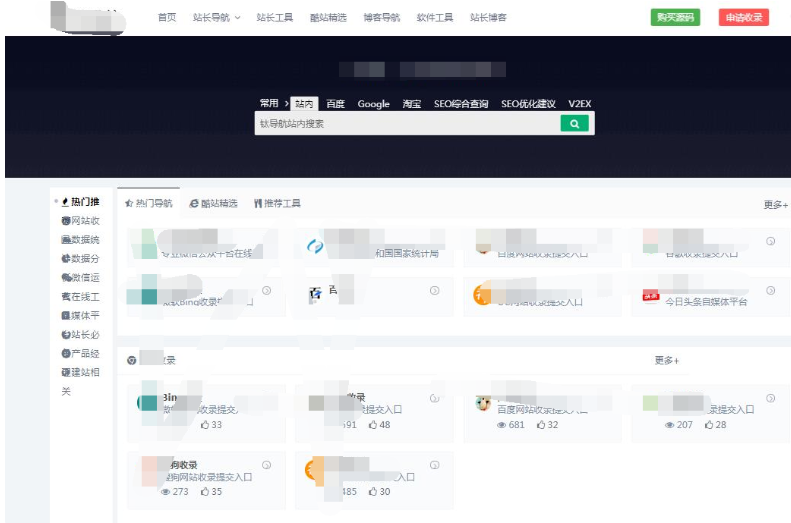Click arrow icon on card with 28 likes

coord(770,398)
